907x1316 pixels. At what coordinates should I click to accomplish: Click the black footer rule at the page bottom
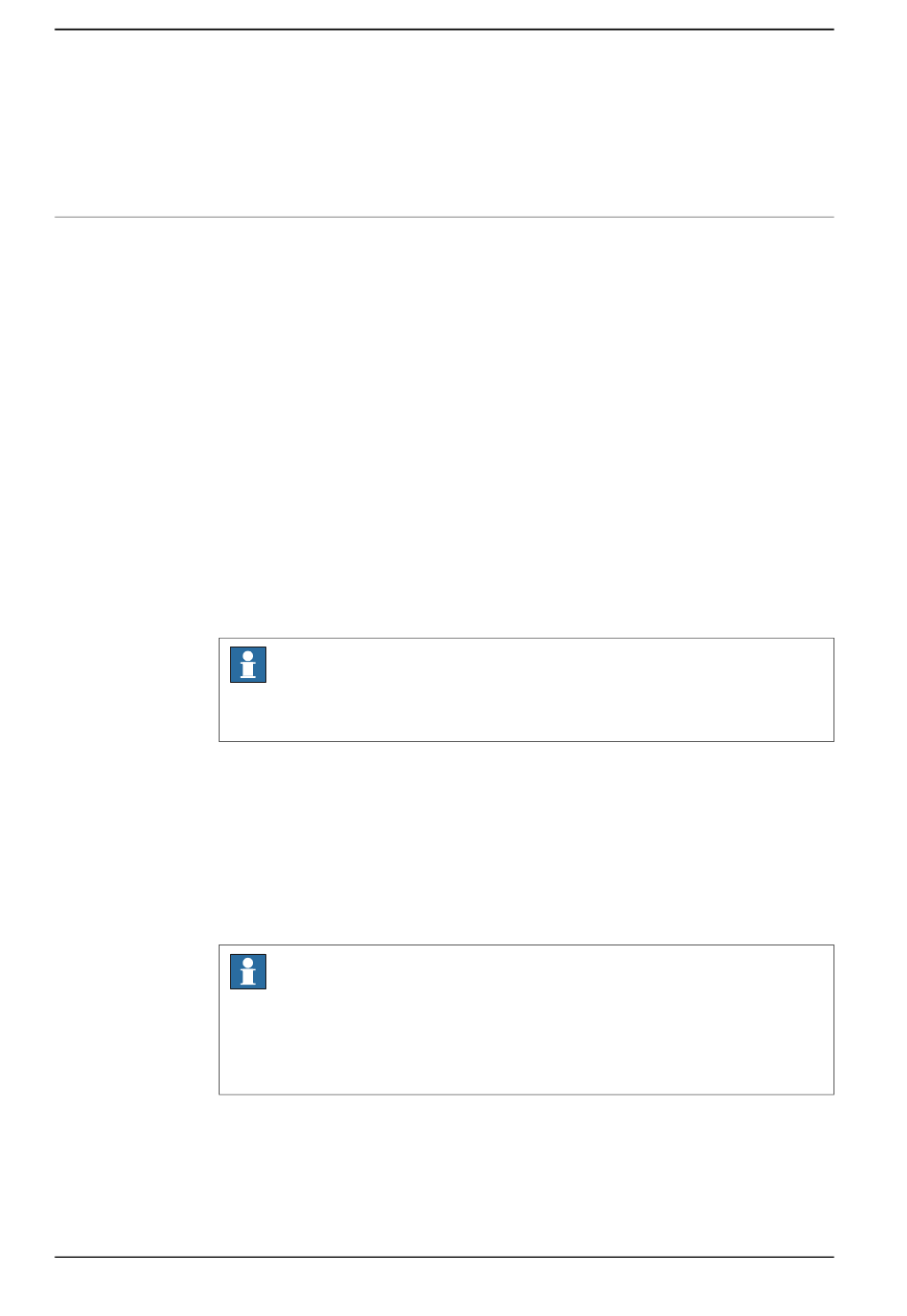[444, 1257]
